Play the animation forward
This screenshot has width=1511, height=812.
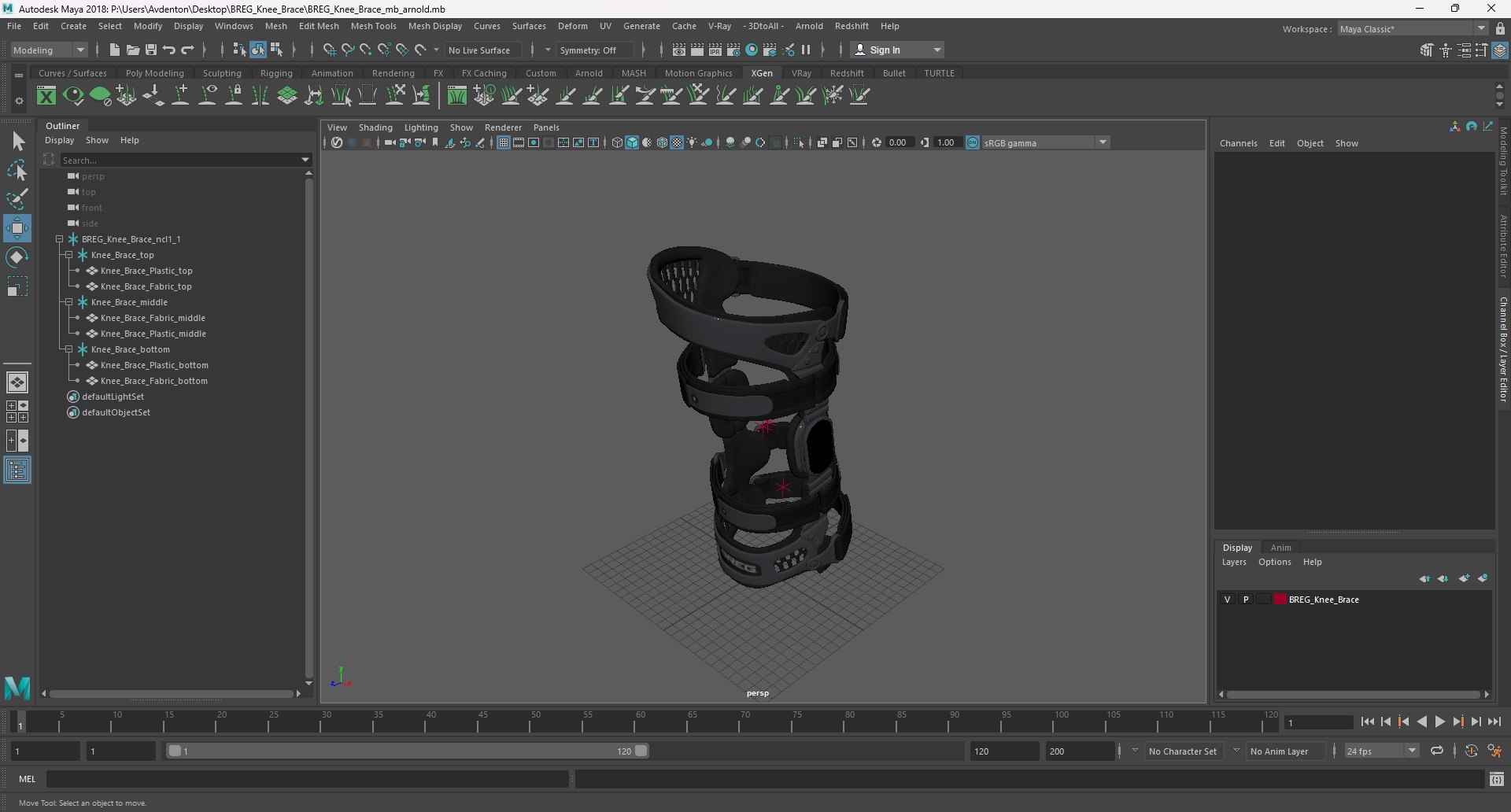pos(1439,722)
